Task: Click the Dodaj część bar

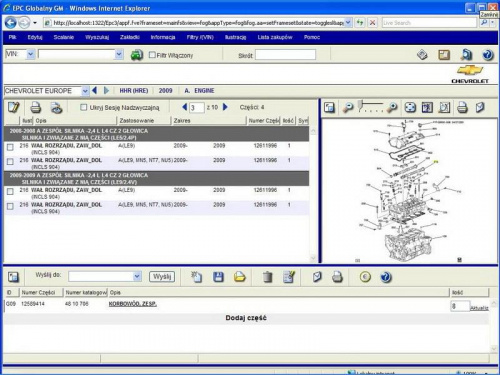Action: pyautogui.click(x=246, y=318)
